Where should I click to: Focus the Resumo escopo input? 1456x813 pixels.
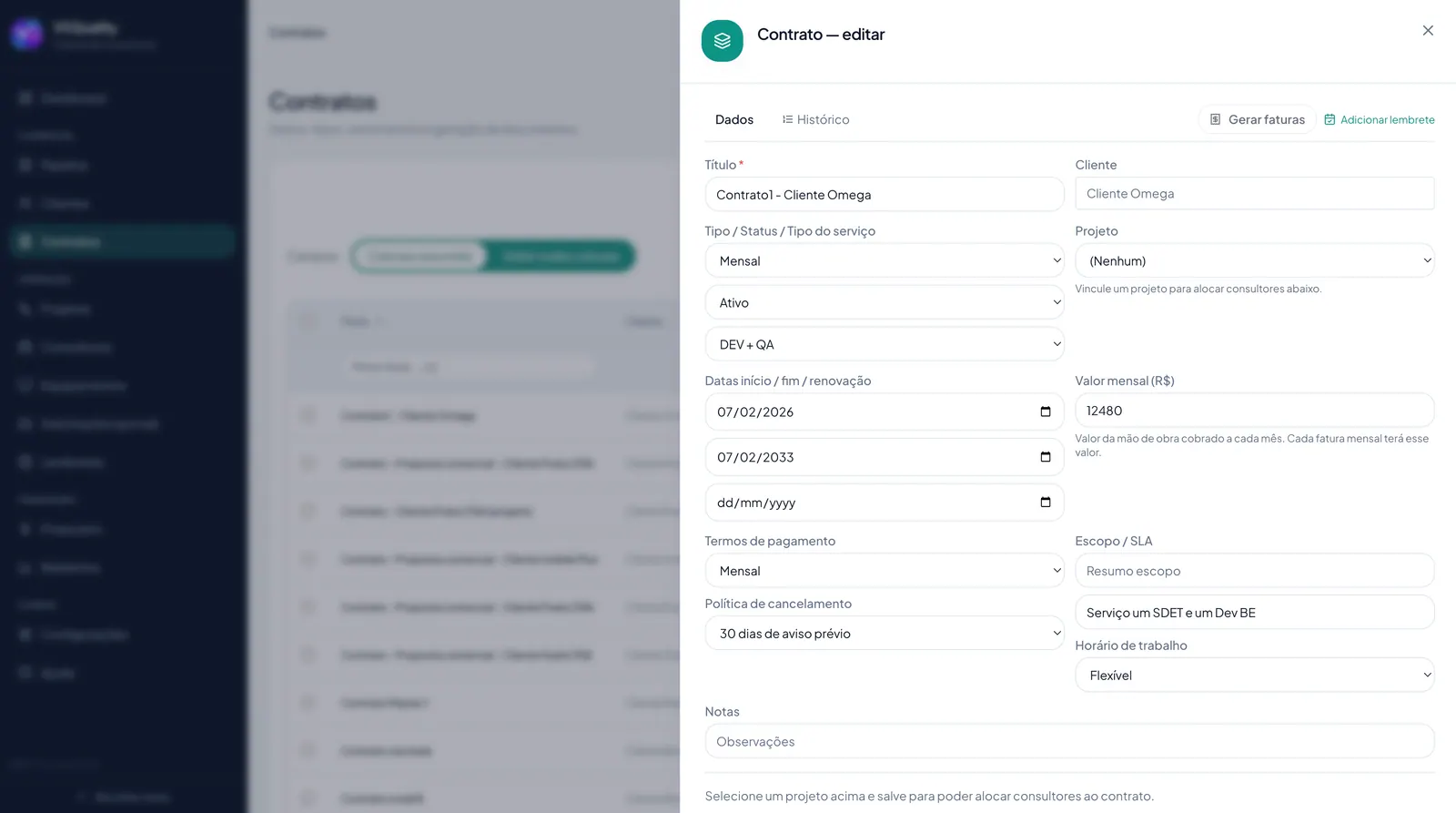1255,571
